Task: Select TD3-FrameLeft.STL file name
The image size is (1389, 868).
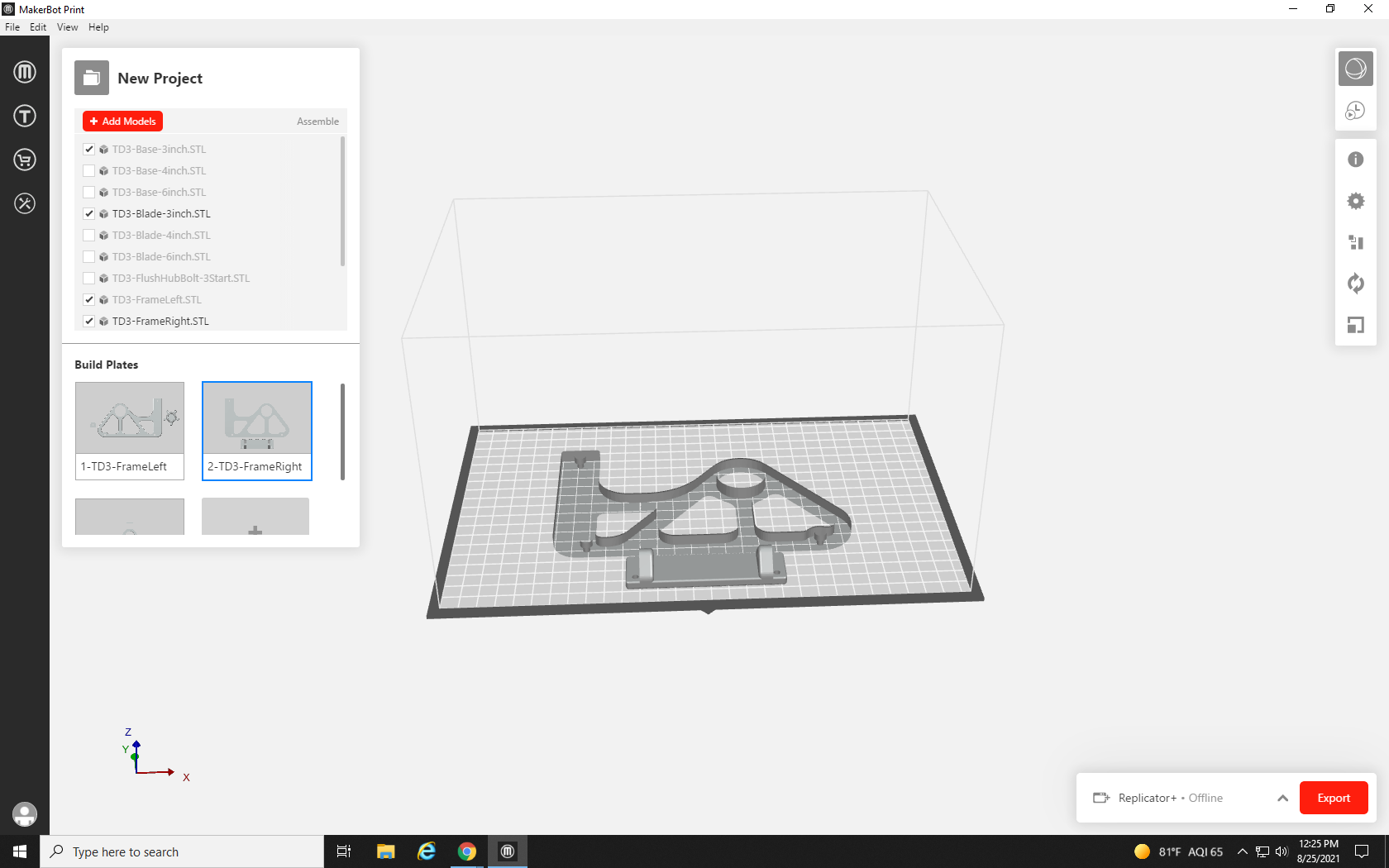Action: click(x=157, y=300)
